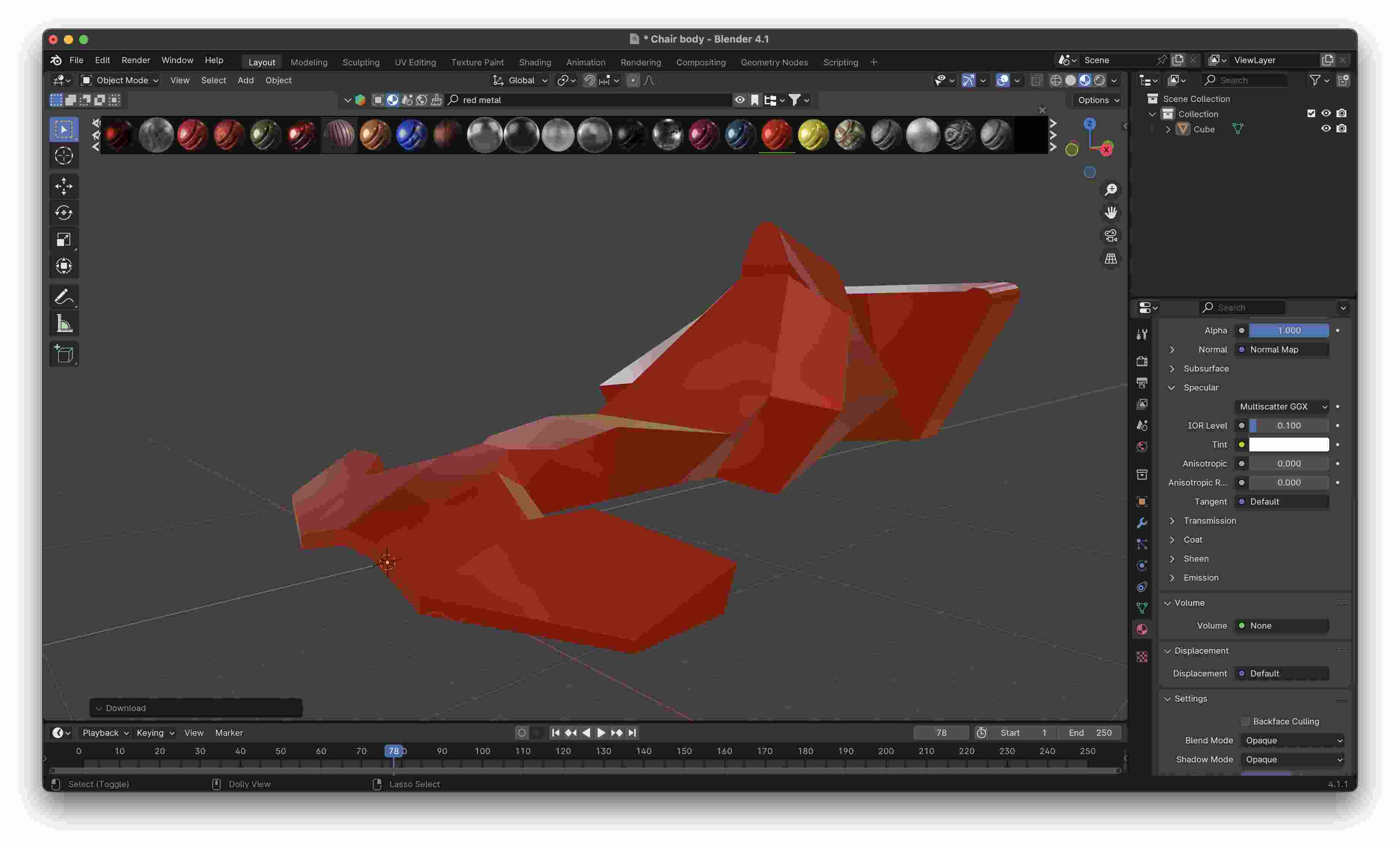
Task: Click the Zoom viewport magnifier icon
Action: pyautogui.click(x=1111, y=190)
